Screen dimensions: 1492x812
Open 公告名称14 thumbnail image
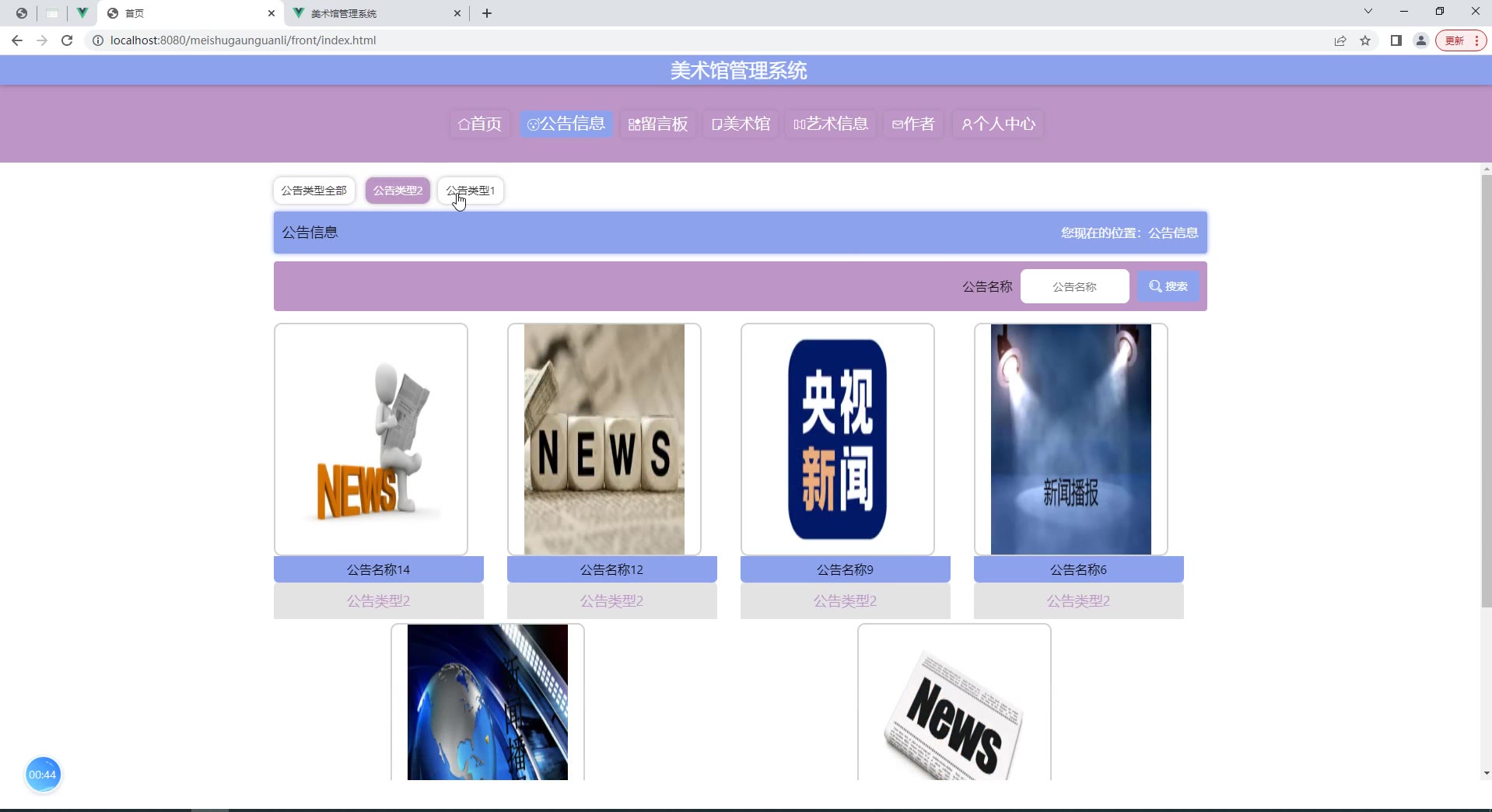click(x=371, y=439)
